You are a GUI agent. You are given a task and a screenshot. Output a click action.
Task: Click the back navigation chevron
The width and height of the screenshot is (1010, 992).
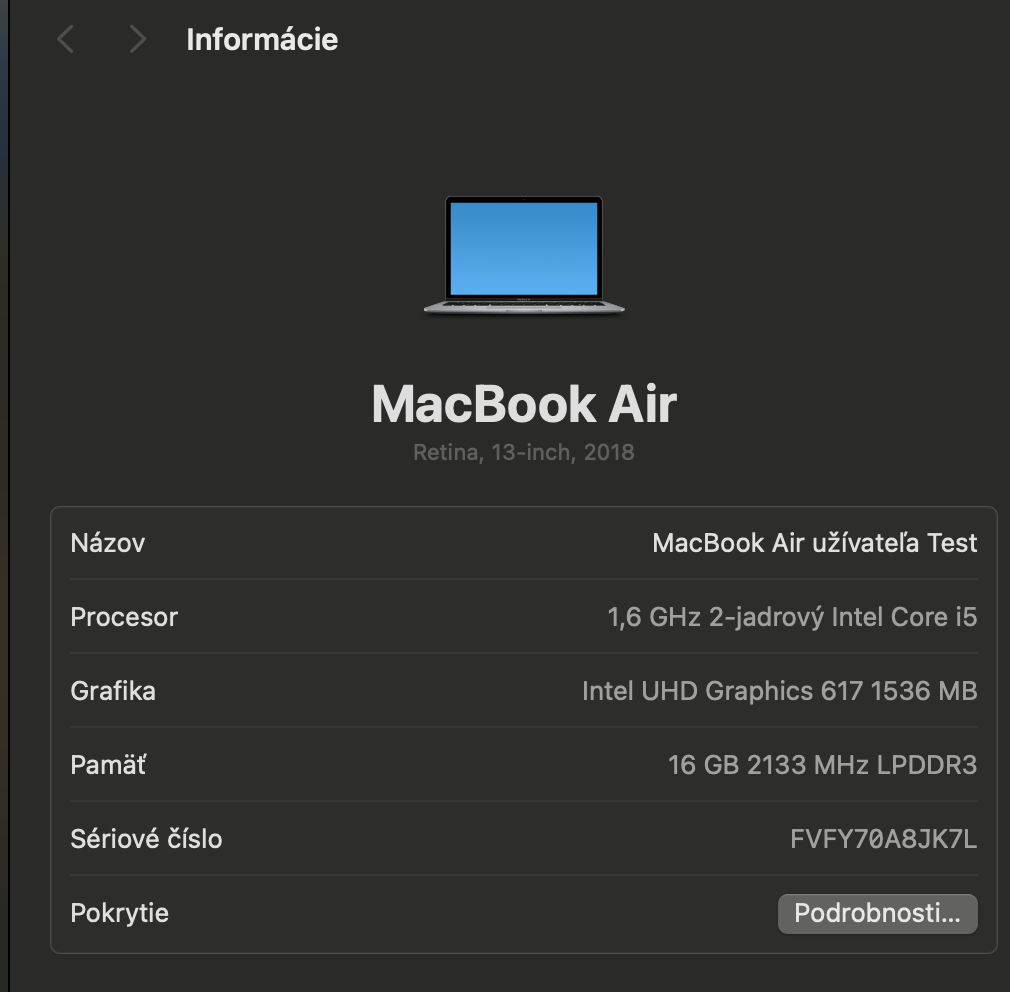click(x=65, y=39)
